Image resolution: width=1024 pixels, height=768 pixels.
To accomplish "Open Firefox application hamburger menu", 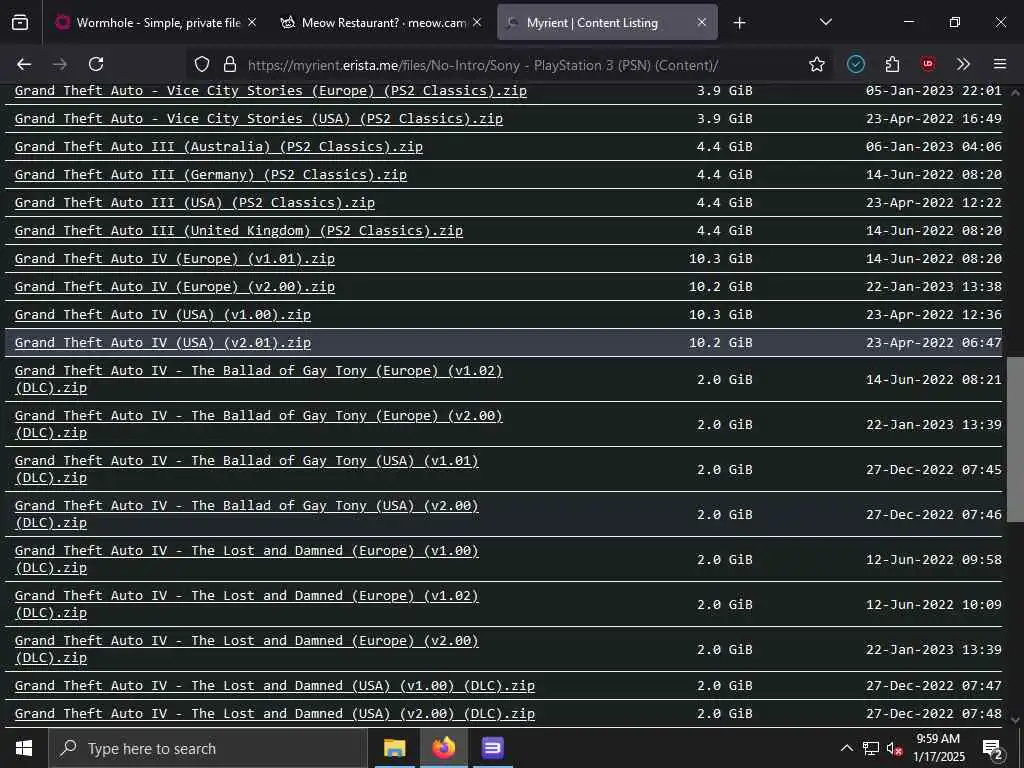I will pos(1000,64).
